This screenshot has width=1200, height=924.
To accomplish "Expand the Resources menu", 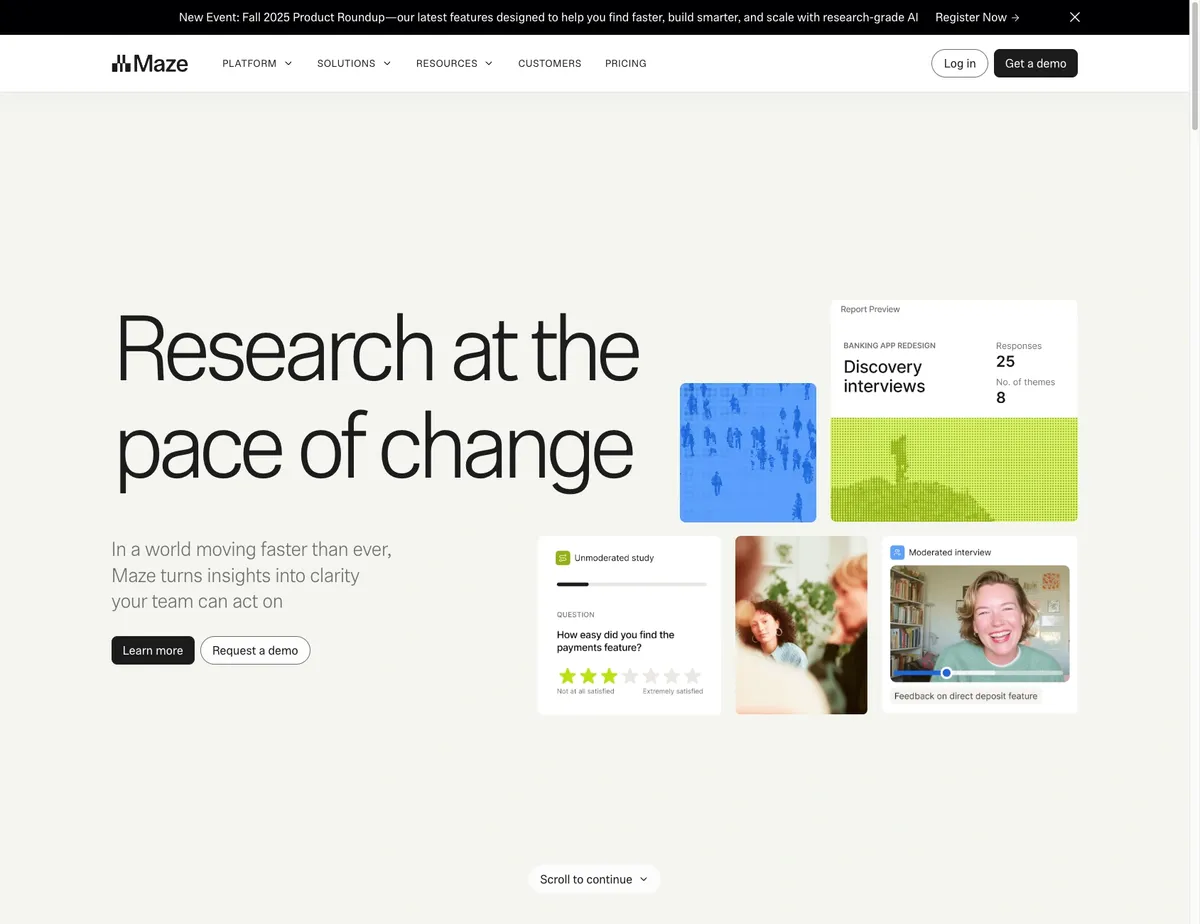I will tap(455, 63).
